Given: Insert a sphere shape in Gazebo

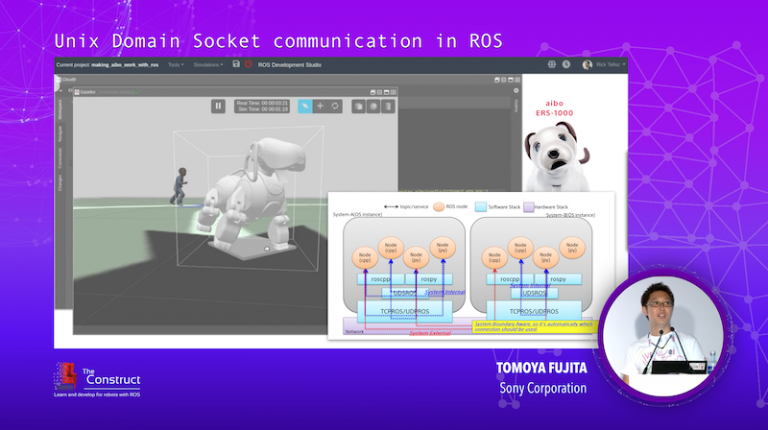Looking at the screenshot, I should click(x=372, y=105).
